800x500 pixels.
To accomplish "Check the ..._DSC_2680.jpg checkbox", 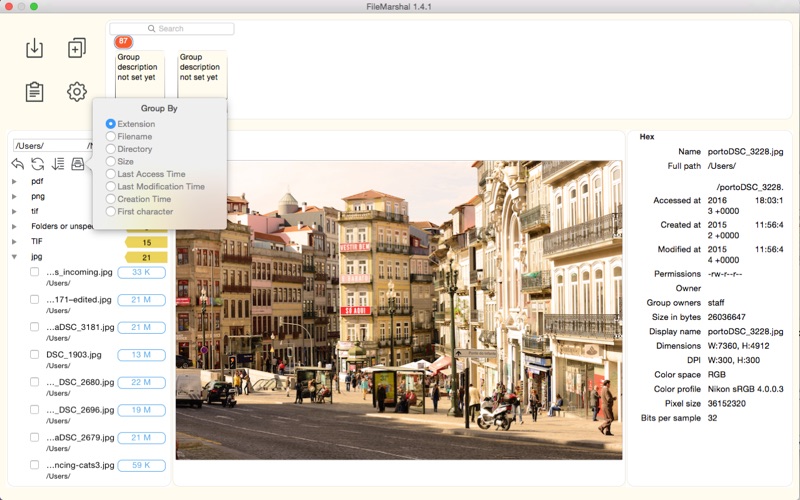I will (x=34, y=382).
